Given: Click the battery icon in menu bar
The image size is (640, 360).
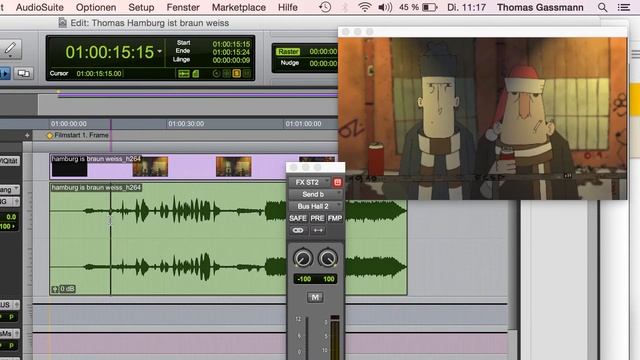Looking at the screenshot, I should click(x=430, y=7).
